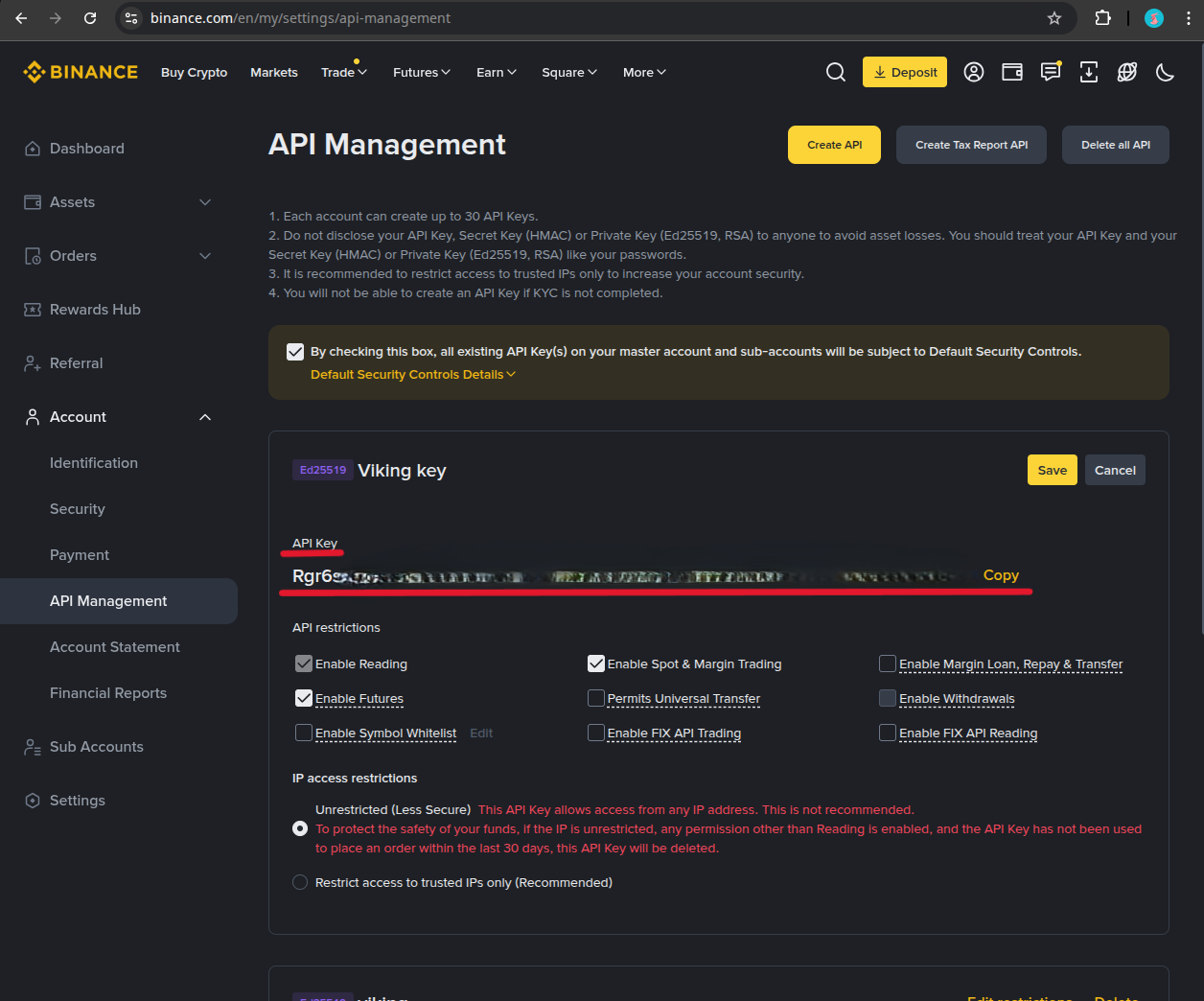Open the Earn dropdown menu
Screen dimensions: 1204x1001
pos(497,72)
